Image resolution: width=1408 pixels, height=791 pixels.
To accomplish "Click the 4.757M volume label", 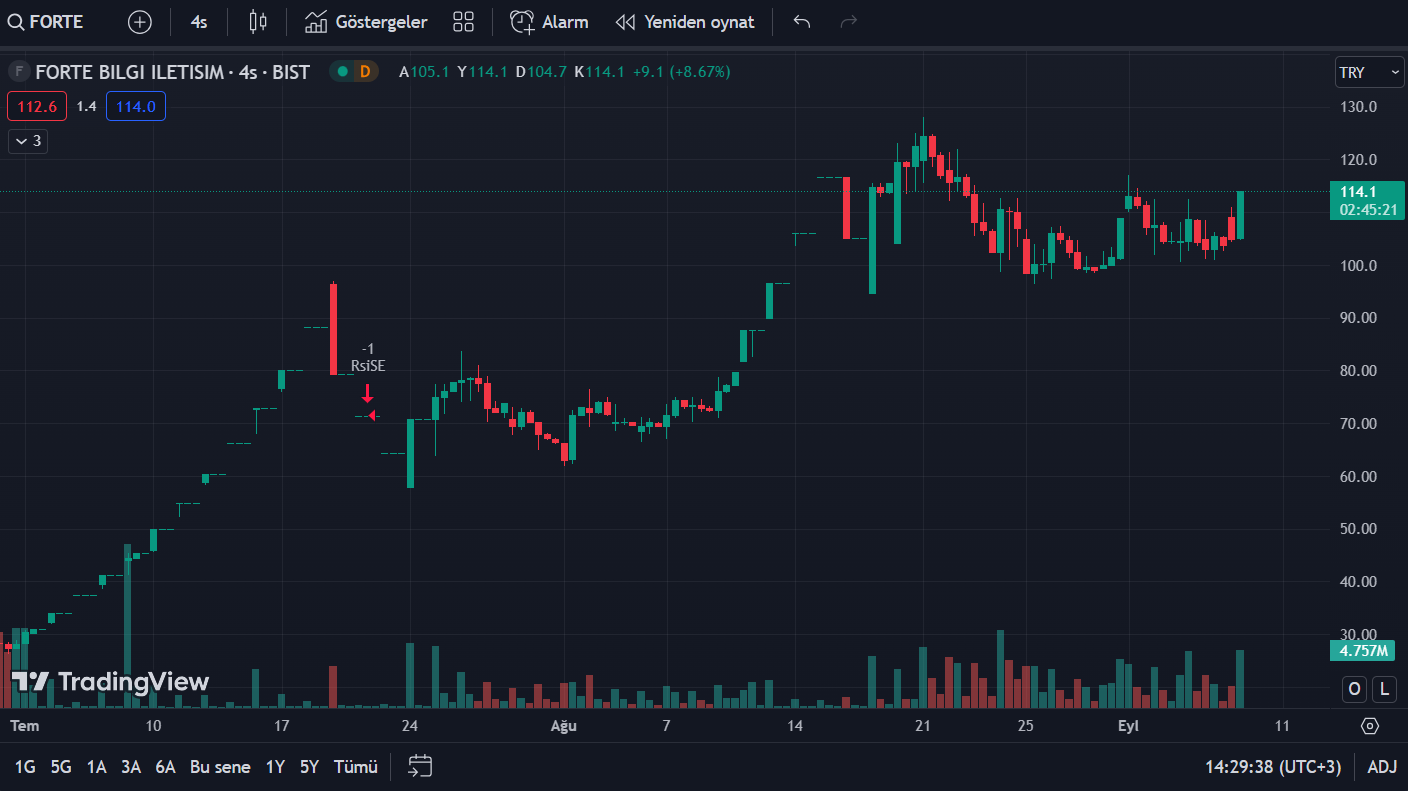I will pos(1362,651).
